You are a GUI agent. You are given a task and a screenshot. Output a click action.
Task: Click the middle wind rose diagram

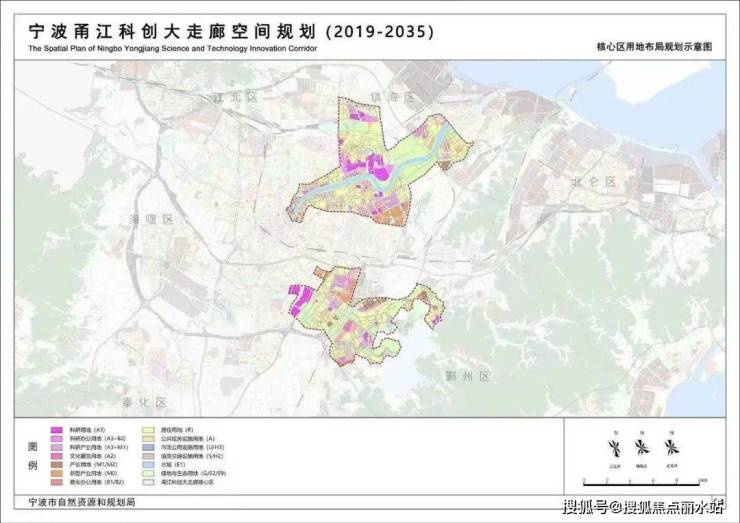coord(641,447)
